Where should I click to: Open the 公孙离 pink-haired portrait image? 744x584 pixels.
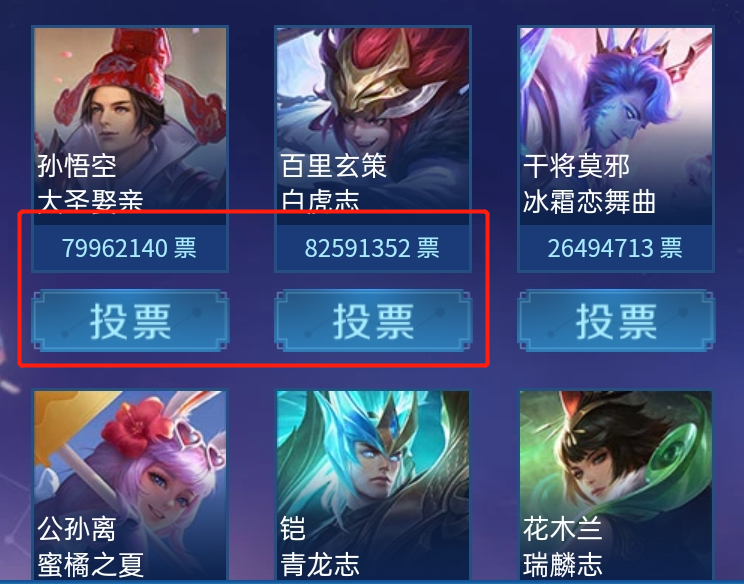tap(130, 485)
